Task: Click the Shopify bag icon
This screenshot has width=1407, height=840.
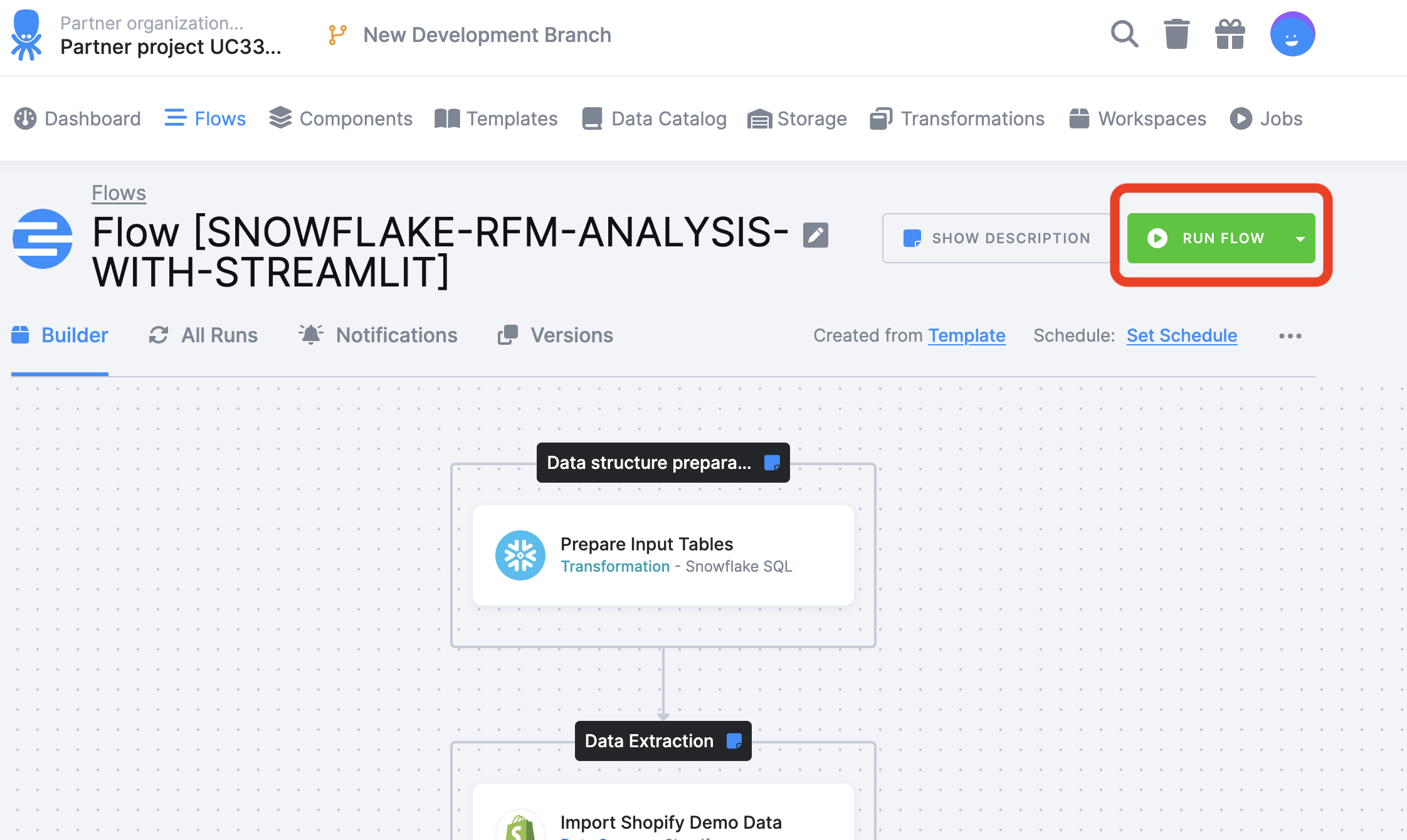Action: [x=520, y=825]
